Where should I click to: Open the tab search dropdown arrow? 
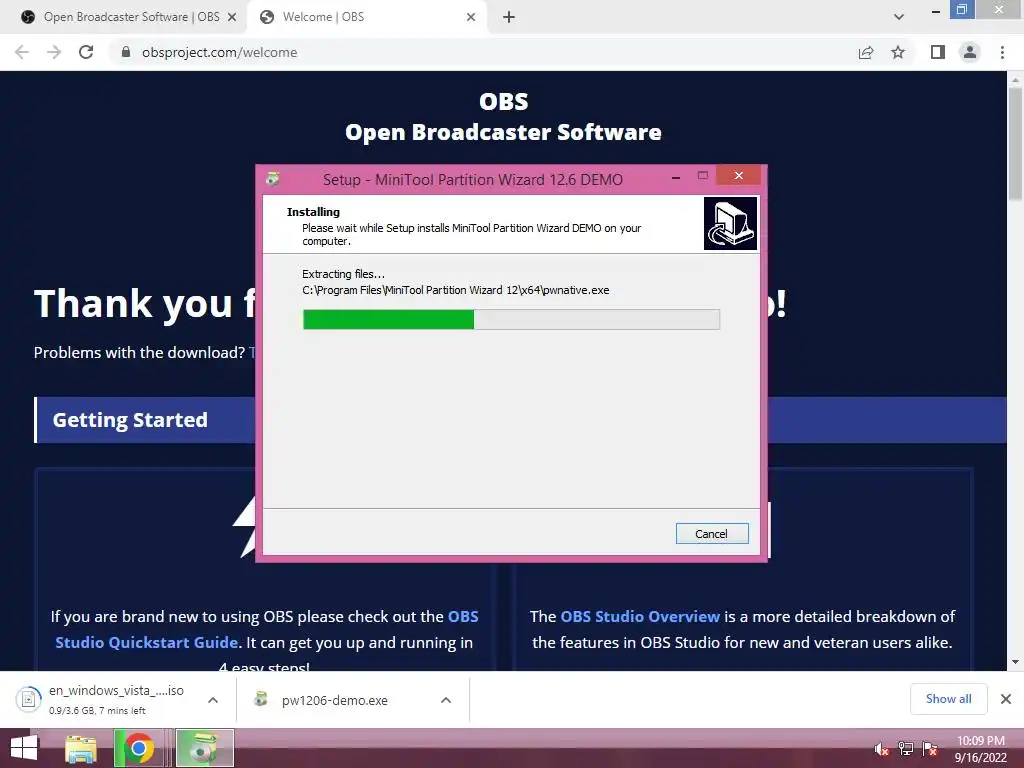tap(899, 17)
